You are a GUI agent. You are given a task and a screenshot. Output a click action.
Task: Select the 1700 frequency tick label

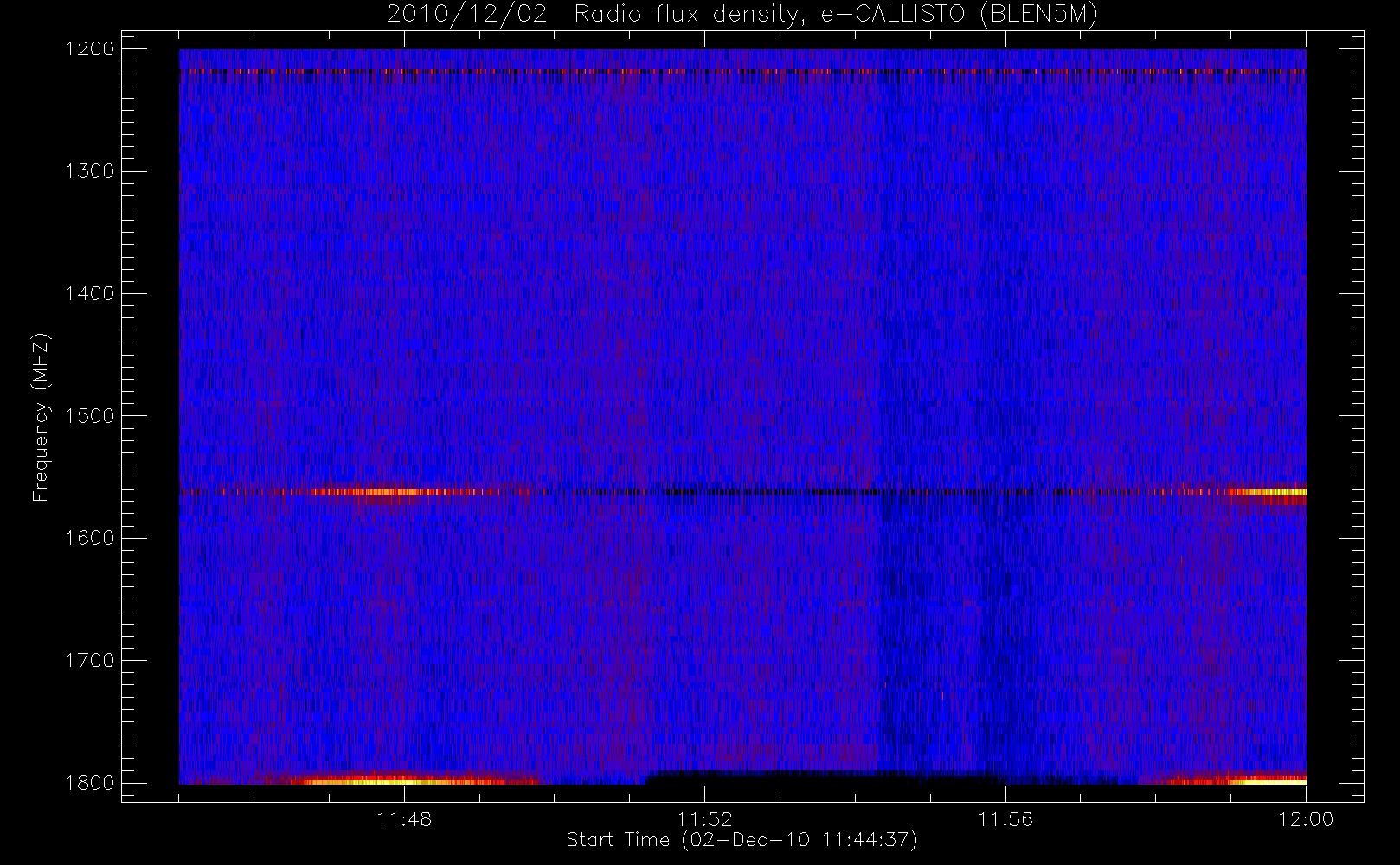[x=90, y=661]
